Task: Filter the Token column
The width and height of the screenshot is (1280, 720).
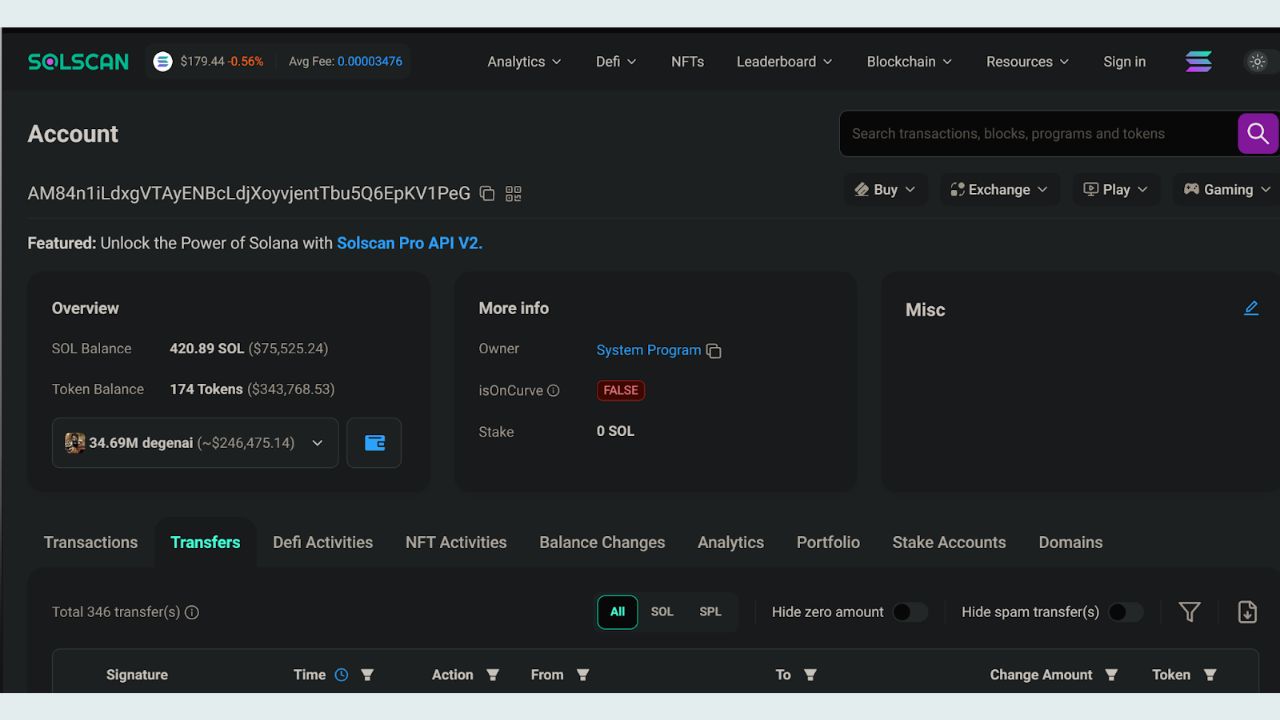Action: [1210, 675]
